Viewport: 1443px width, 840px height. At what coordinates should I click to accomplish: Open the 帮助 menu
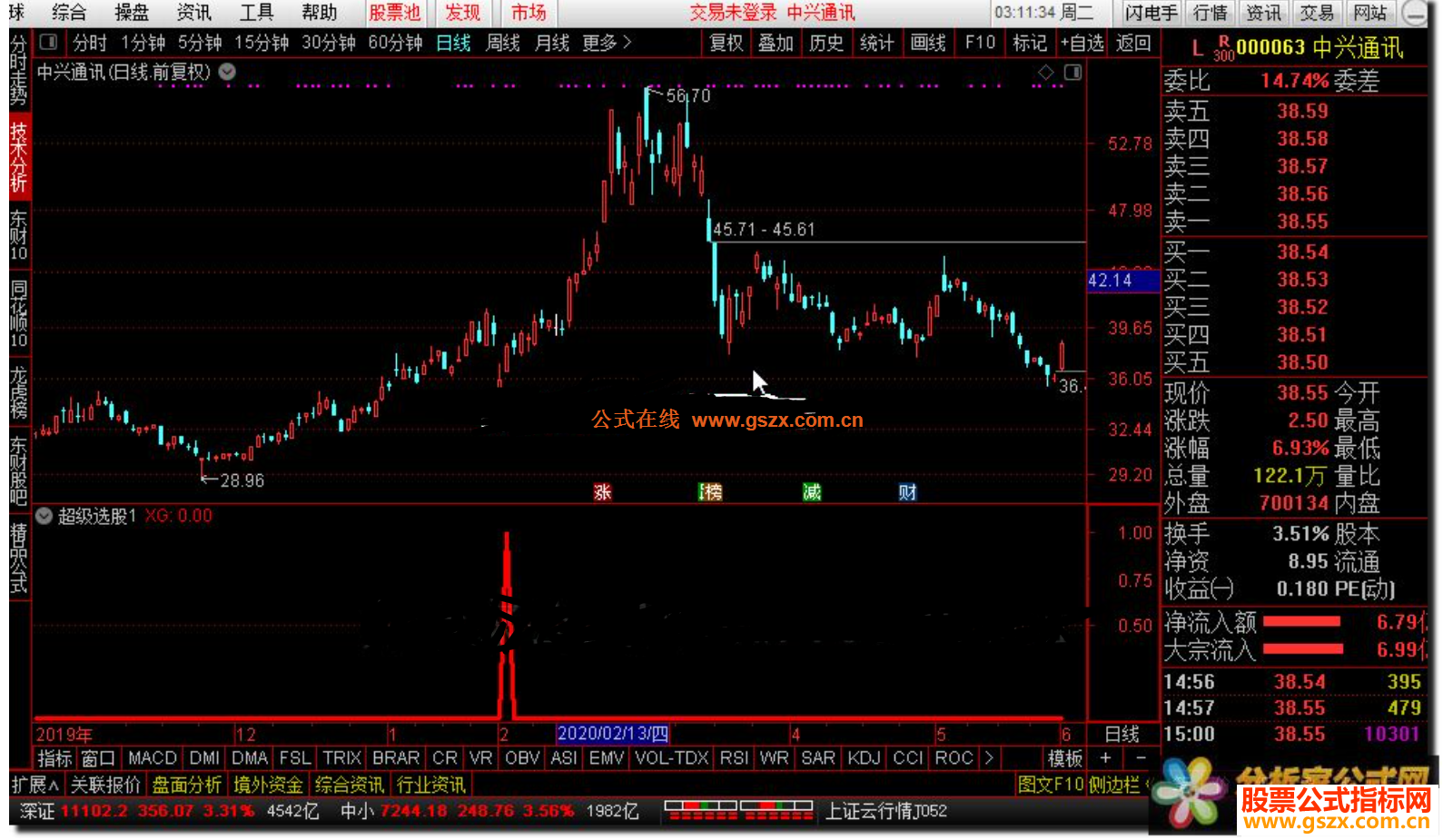click(319, 12)
